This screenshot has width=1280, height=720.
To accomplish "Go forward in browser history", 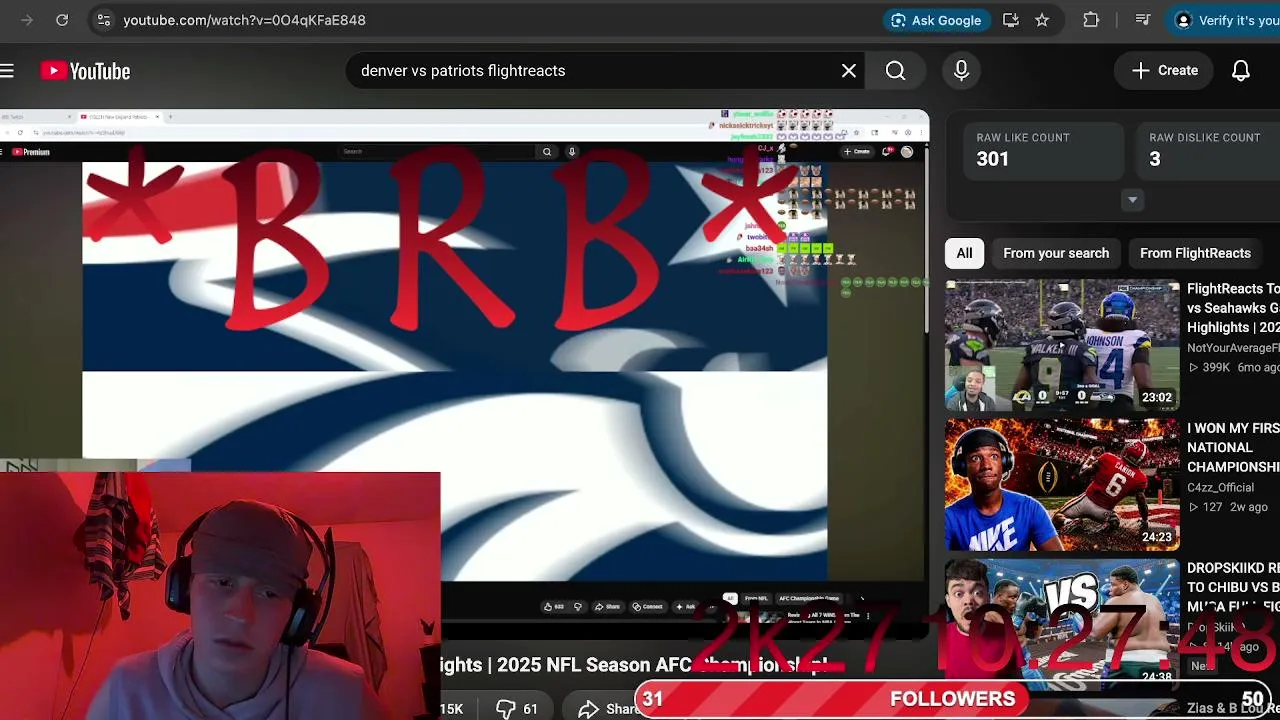I will [x=27, y=20].
